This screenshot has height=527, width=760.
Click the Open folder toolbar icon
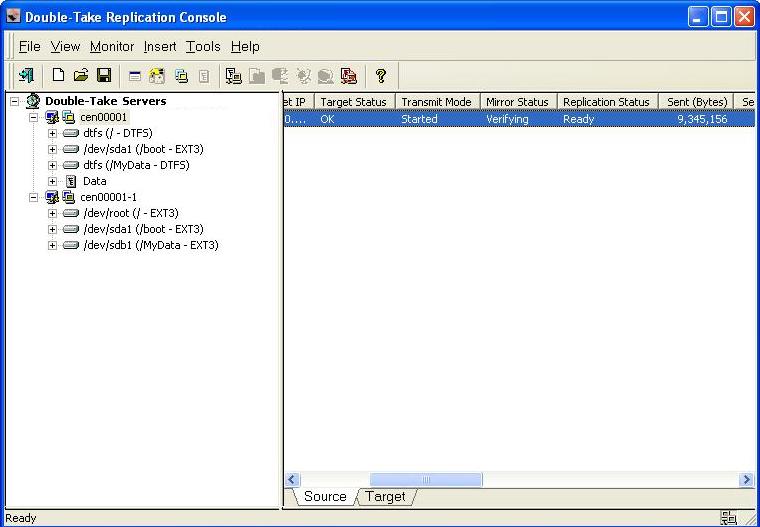[81, 75]
